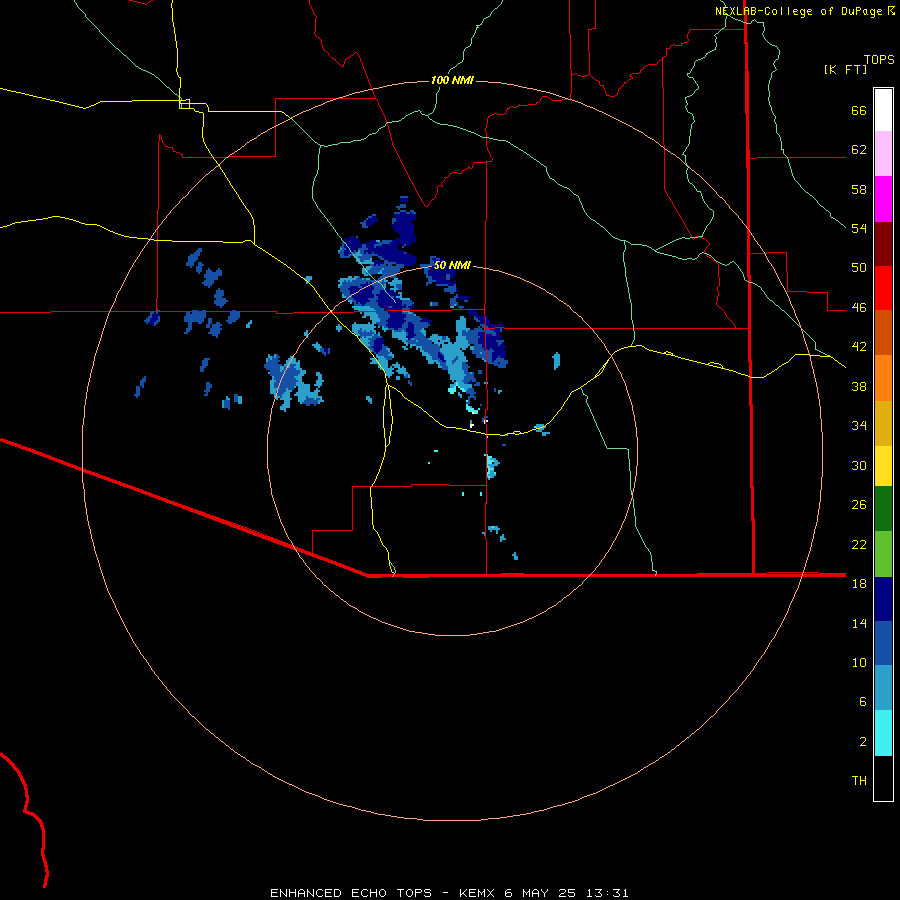Select the 38 legend value
This screenshot has width=900, height=900.
[x=859, y=386]
